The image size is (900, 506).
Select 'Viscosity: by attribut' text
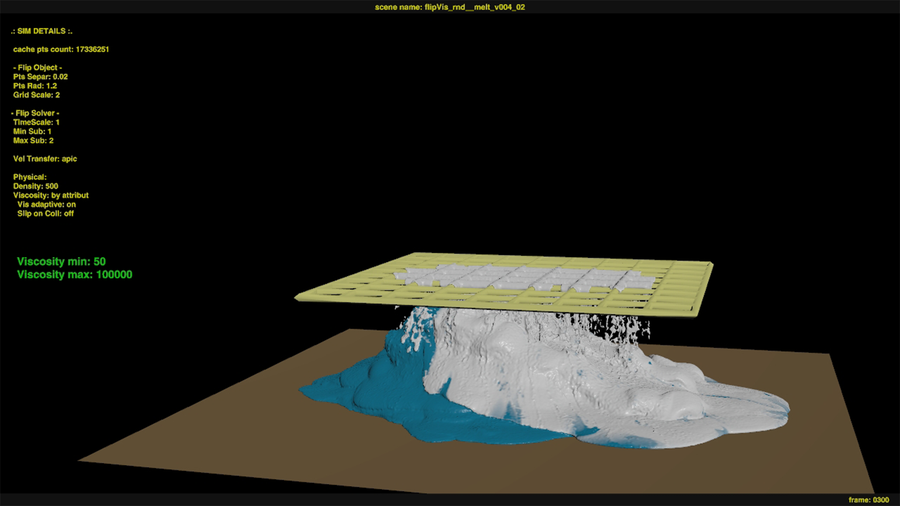[51, 196]
